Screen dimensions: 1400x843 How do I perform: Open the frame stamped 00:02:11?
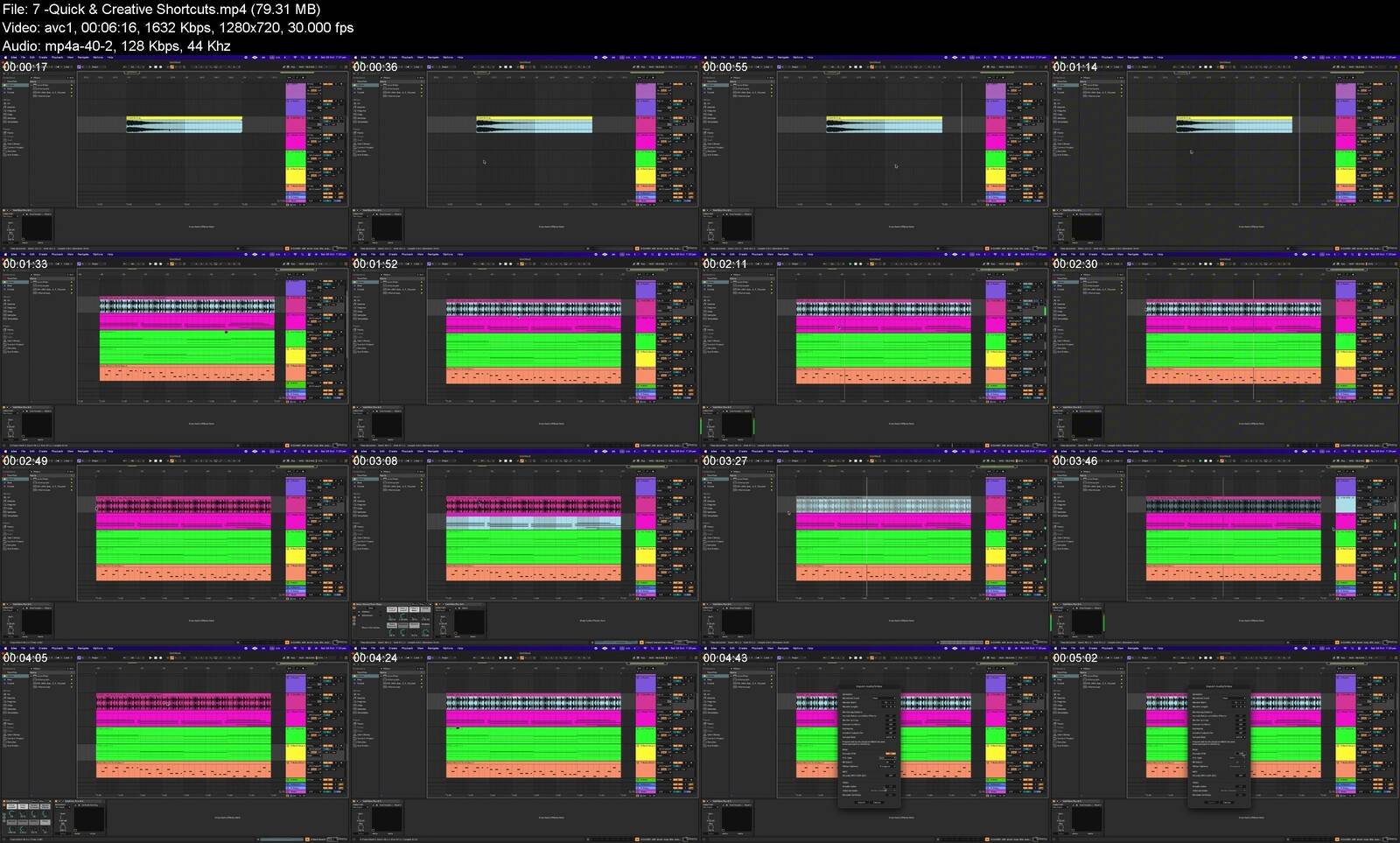point(875,350)
